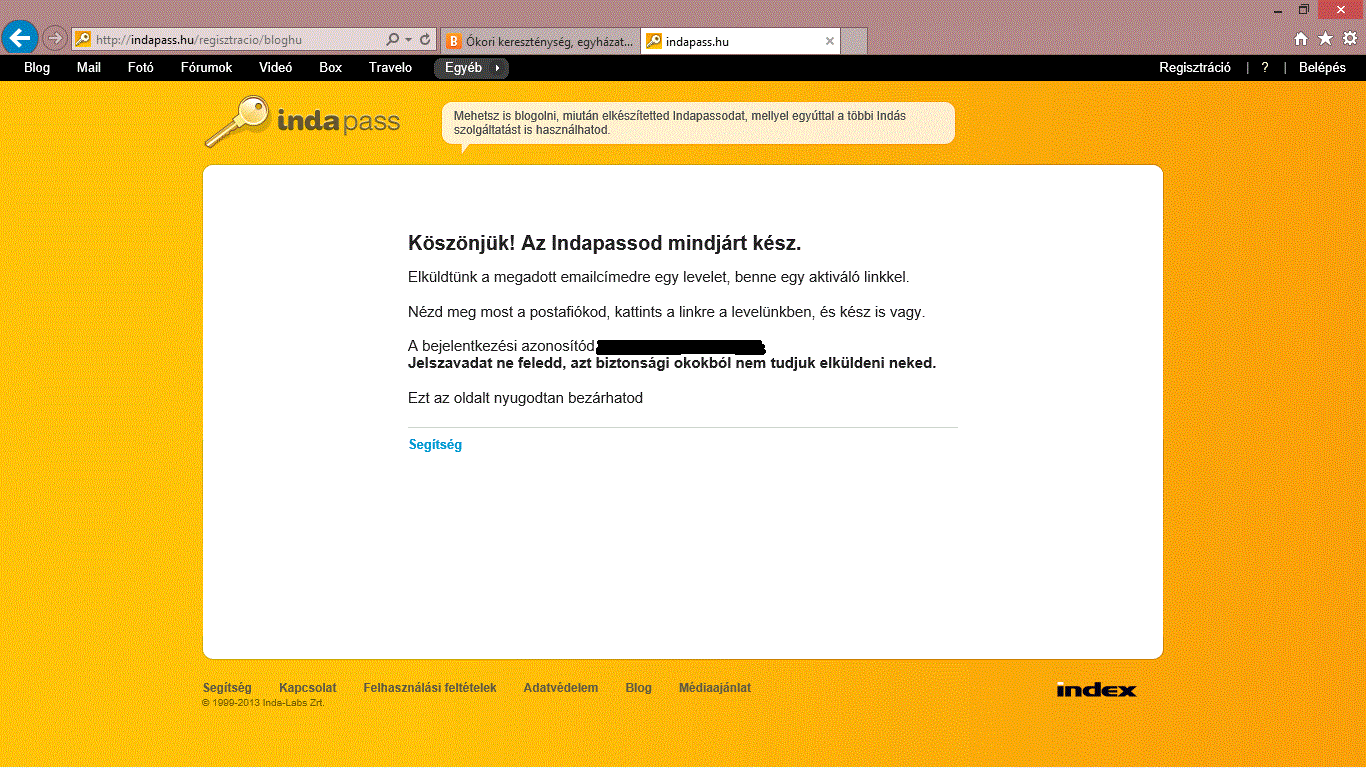Click the browser Home icon

pyautogui.click(x=1301, y=39)
